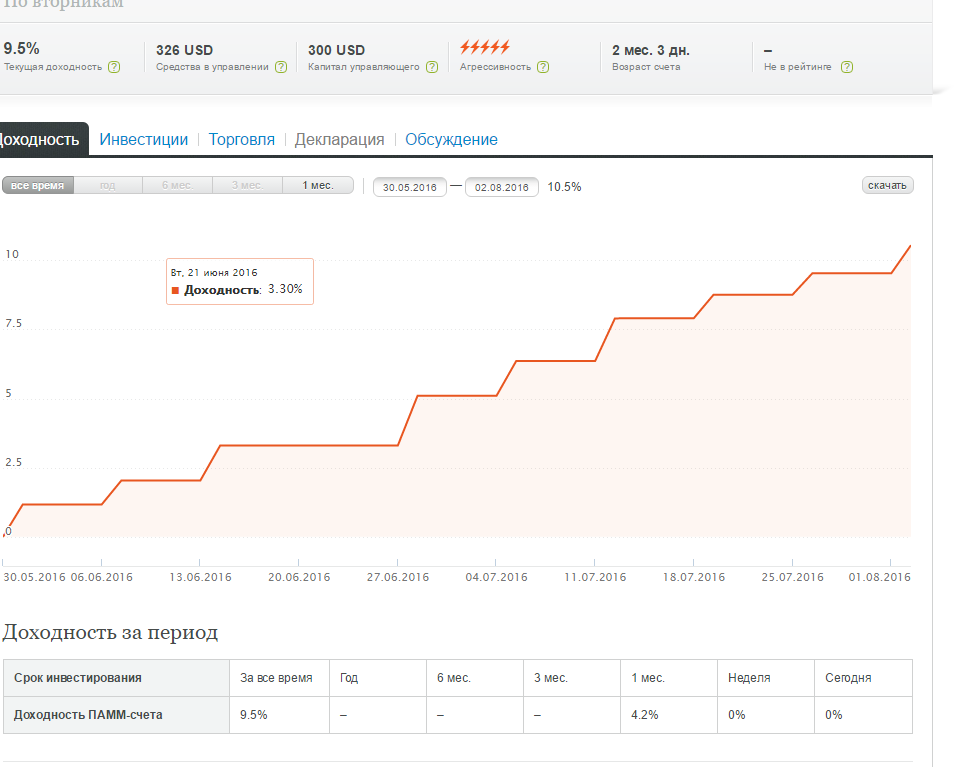Viewport: 955px width, 767px height.
Task: Open the Декларация tab
Action: coord(339,140)
